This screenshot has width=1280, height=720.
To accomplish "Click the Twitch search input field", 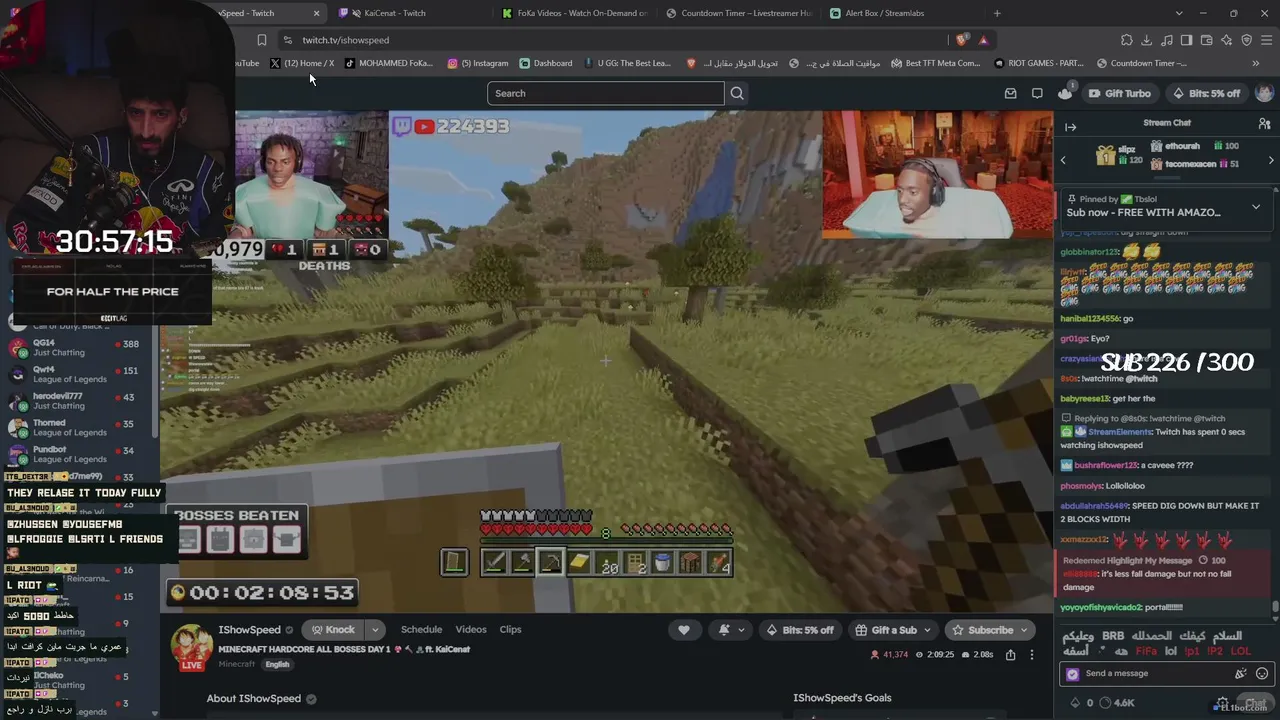I will point(605,93).
